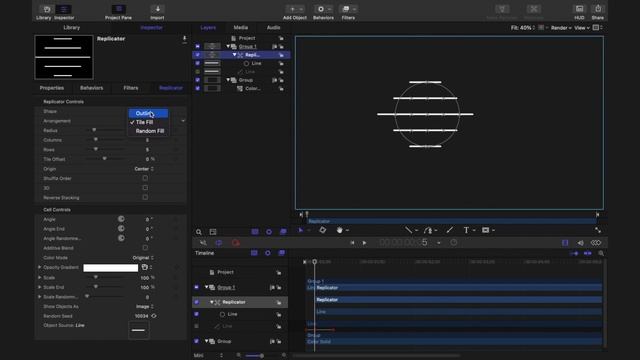Click the Share toolbar button
This screenshot has width=640, height=360.
598,12
